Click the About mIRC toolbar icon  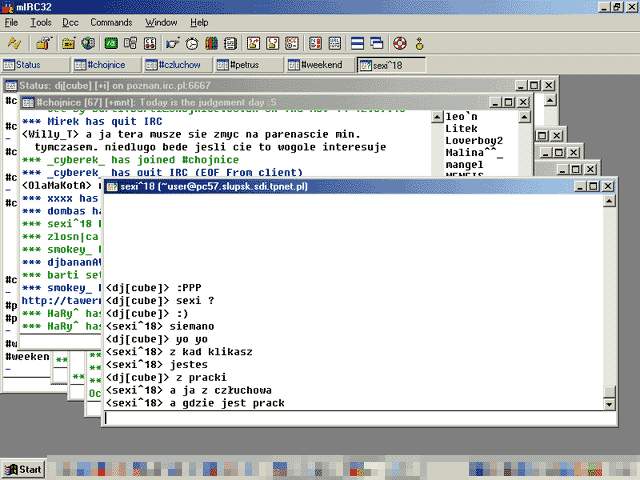pyautogui.click(x=419, y=43)
